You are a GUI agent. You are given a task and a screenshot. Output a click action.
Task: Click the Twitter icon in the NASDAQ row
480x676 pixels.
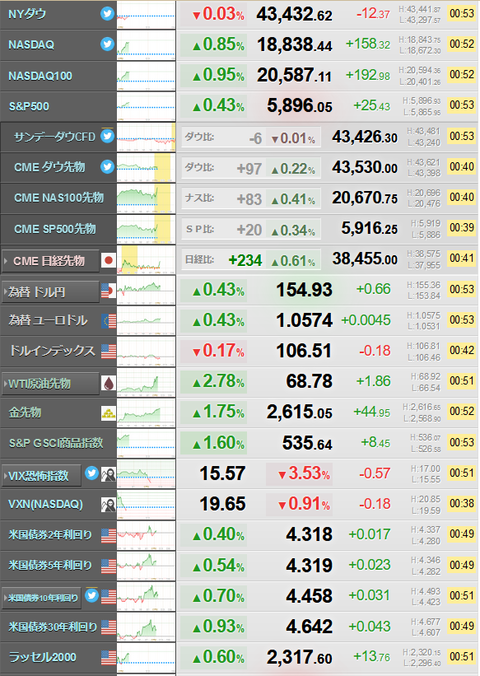107,44
